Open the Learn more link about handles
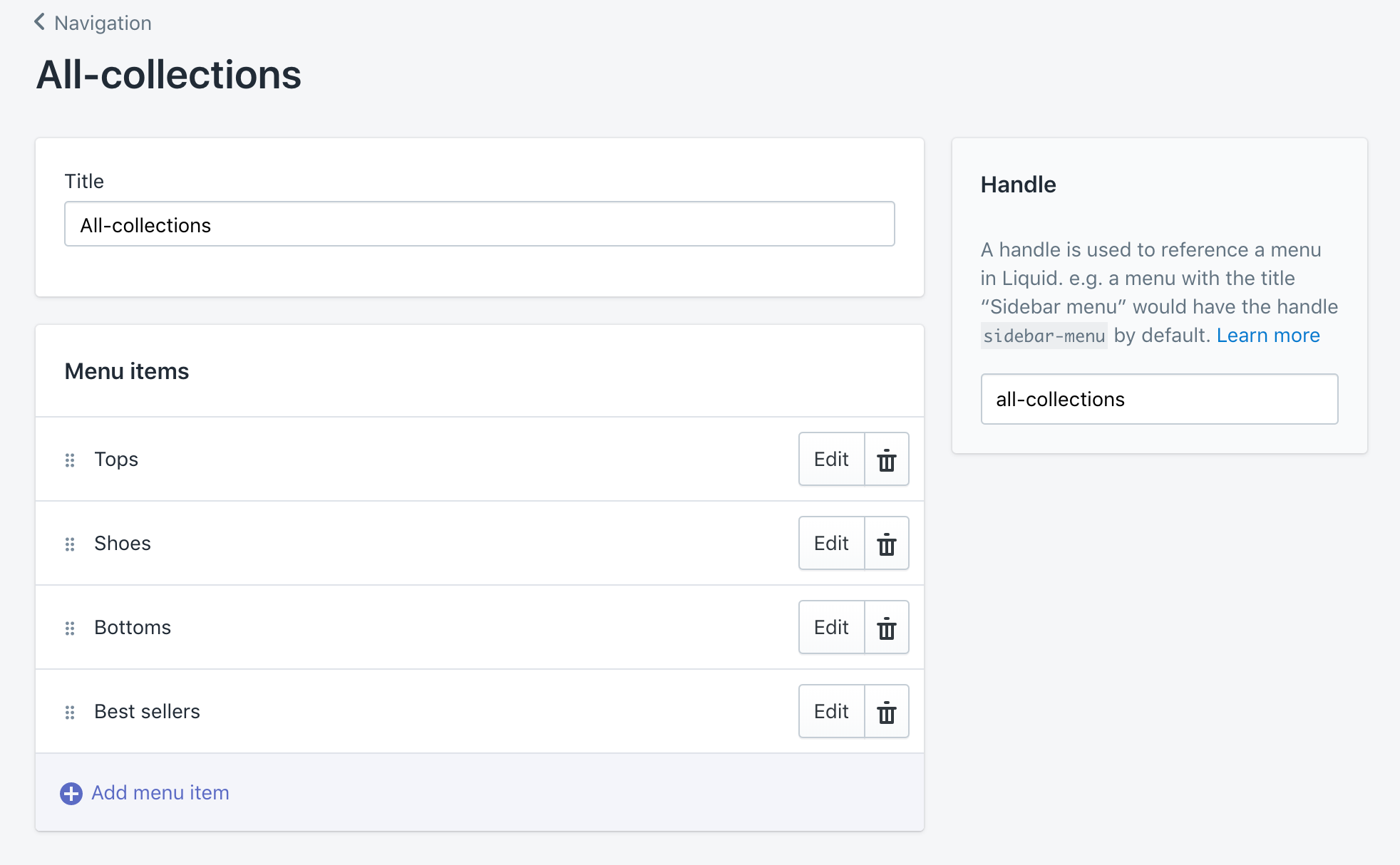This screenshot has height=865, width=1400. (x=1268, y=335)
